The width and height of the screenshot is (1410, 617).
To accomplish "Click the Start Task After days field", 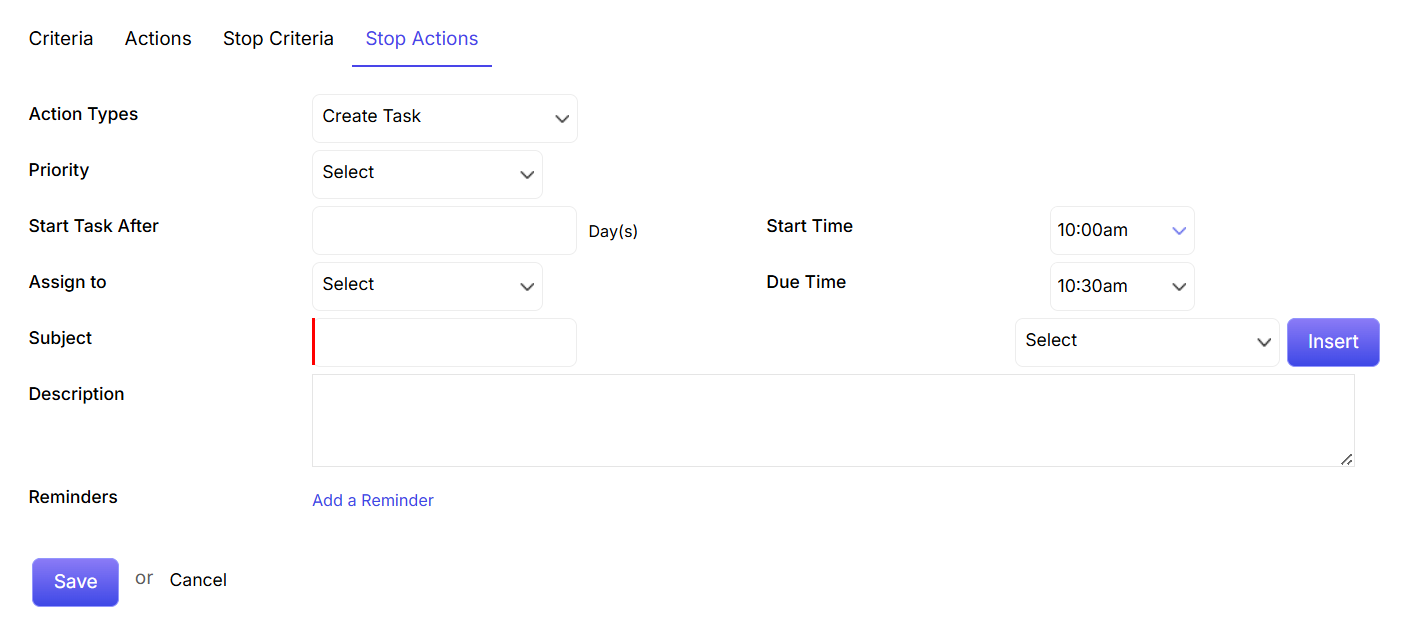I will click(444, 230).
